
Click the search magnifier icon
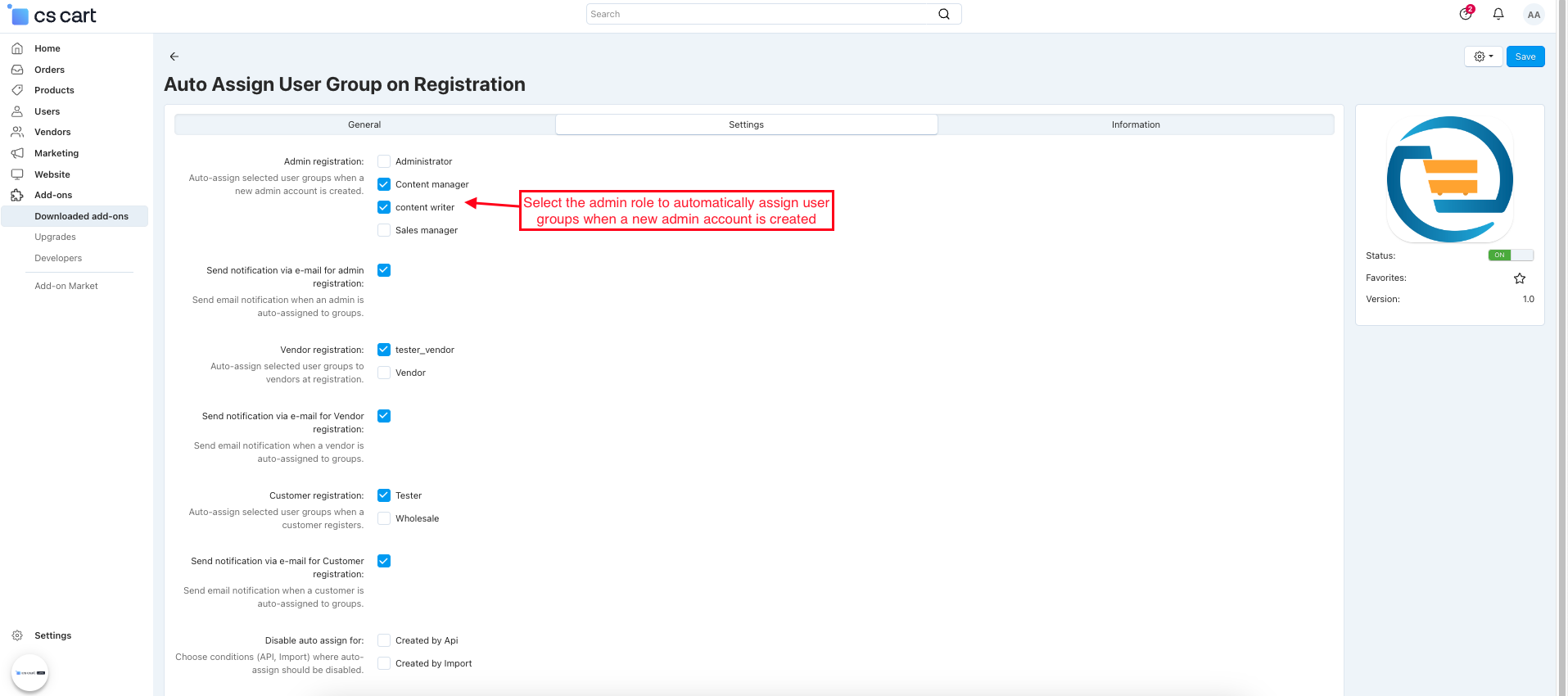coord(944,14)
